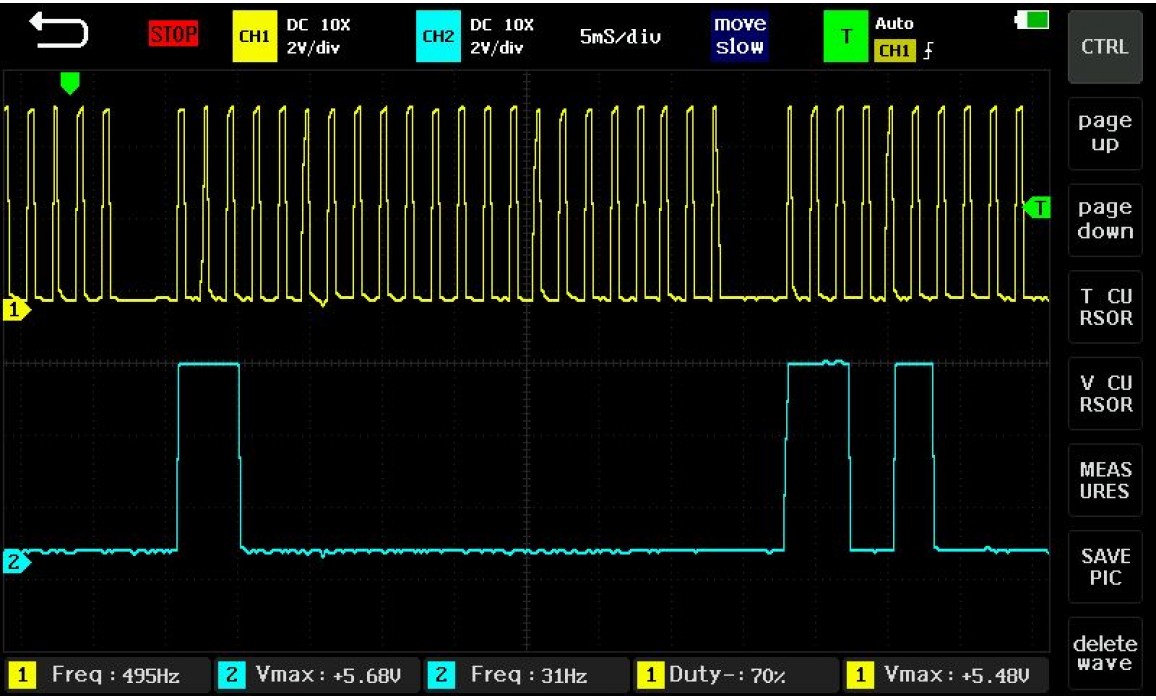Tap the green T trigger icon

(x=846, y=37)
